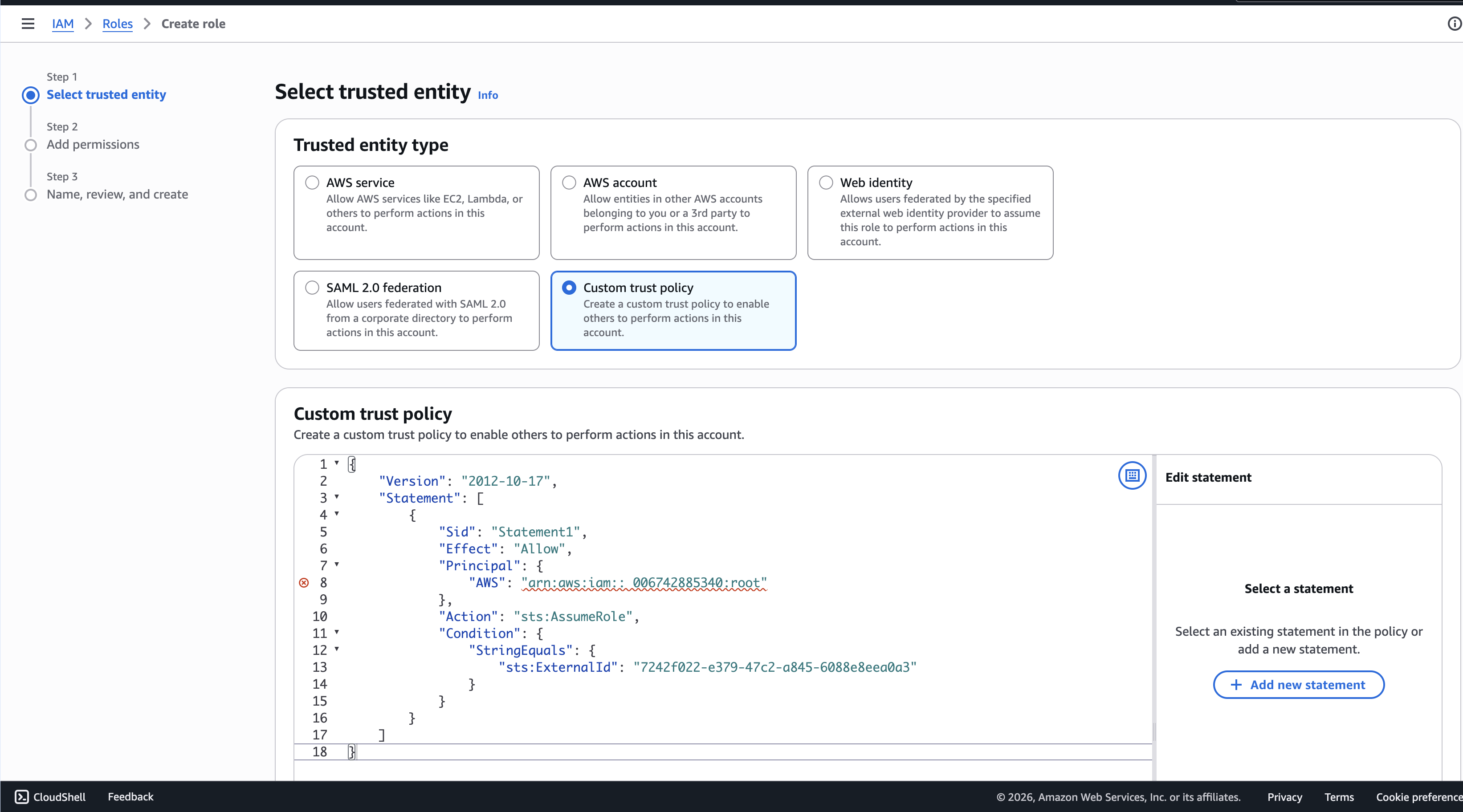Click the "Statement1" Sid value
This screenshot has height=812, width=1463.
click(536, 532)
